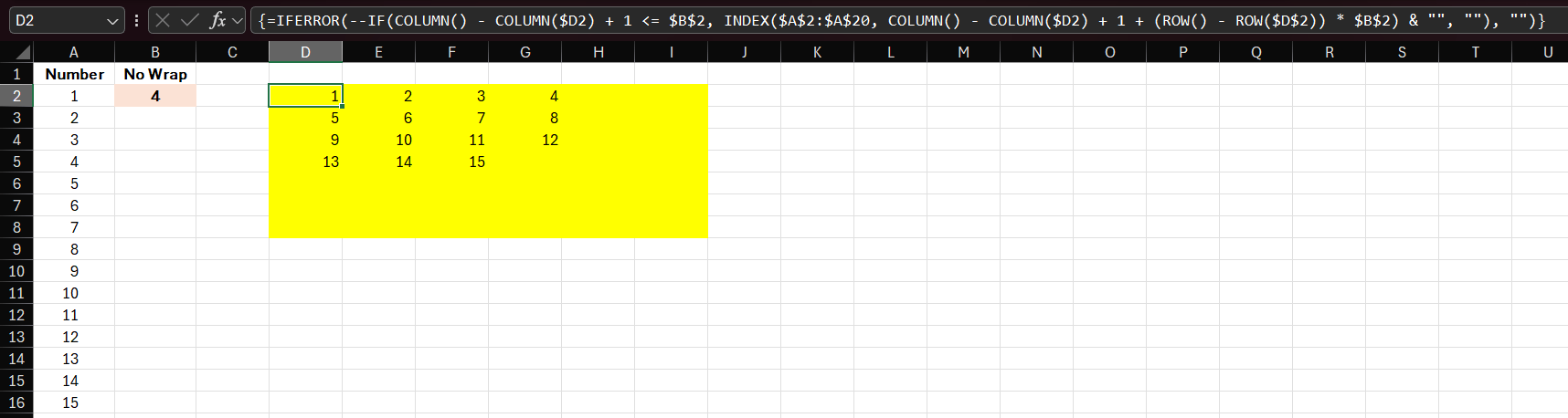Click the Enter checkmark formula icon
Screen dimensions: 1568x418
190,20
